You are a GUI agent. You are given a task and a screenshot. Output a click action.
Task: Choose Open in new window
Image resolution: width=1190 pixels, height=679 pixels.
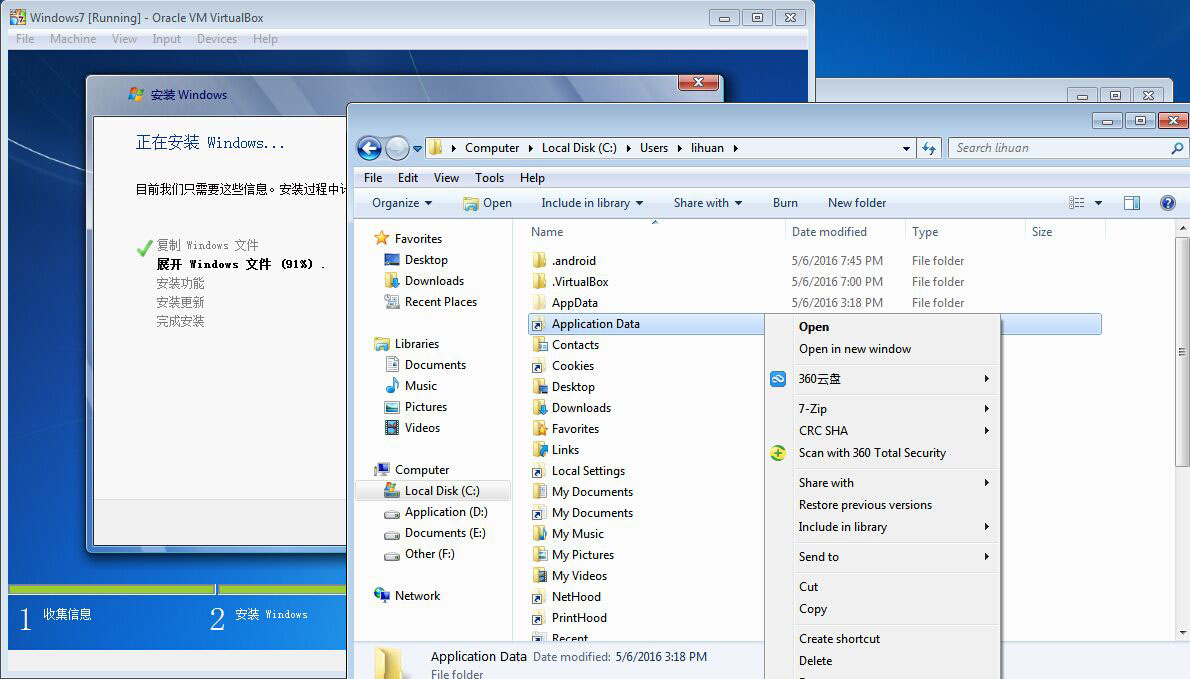[x=882, y=349]
